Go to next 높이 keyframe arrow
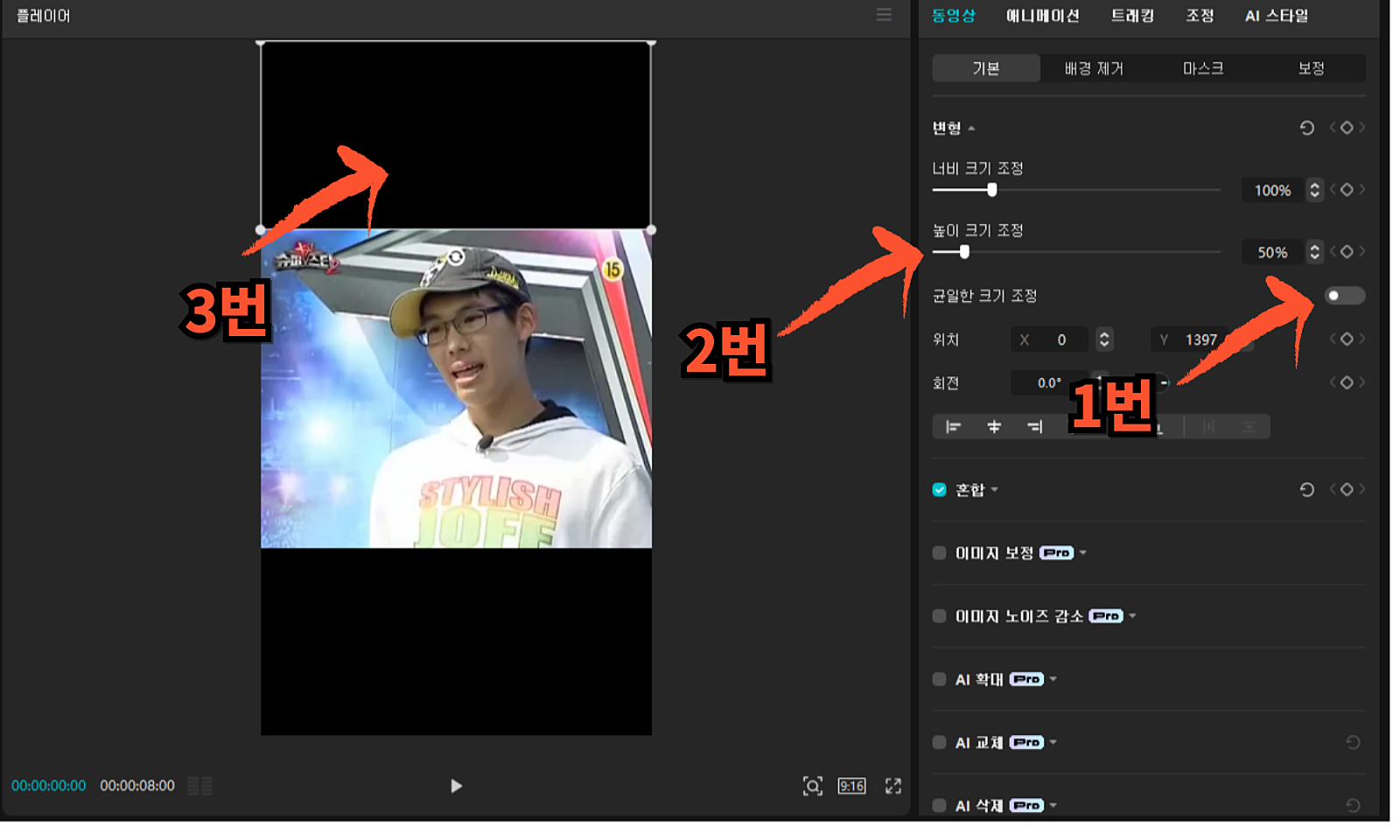Image resolution: width=1400 pixels, height=840 pixels. coord(1361,252)
